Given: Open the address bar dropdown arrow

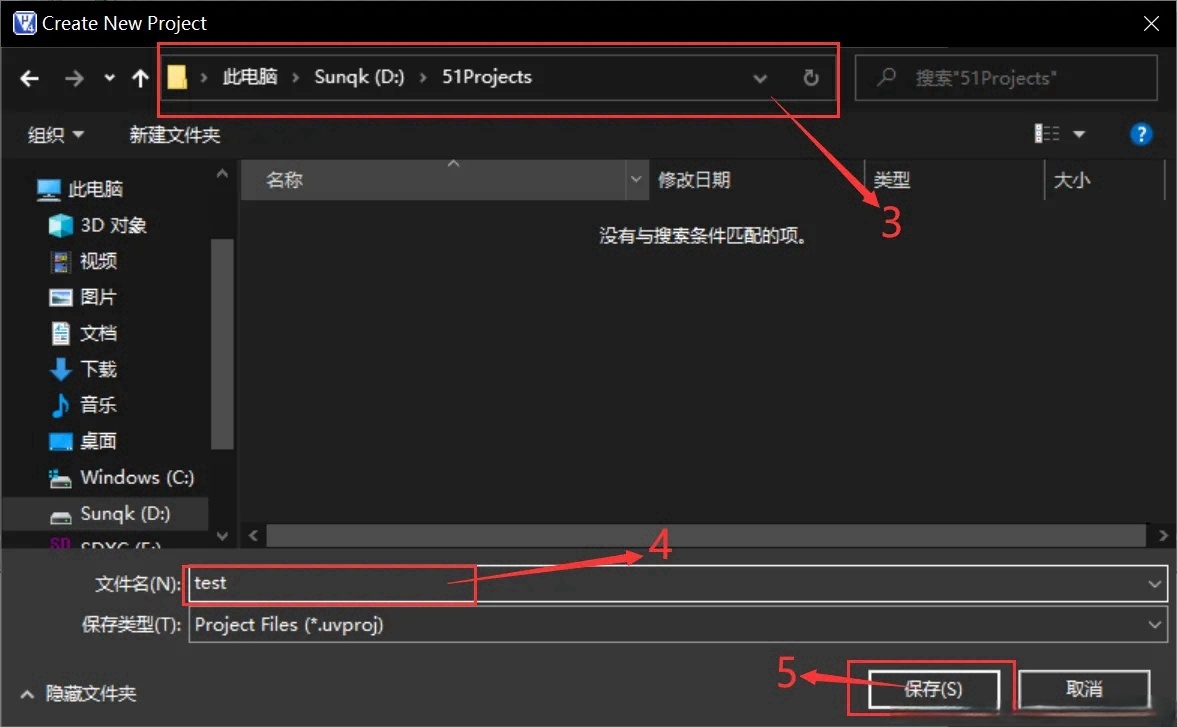Looking at the screenshot, I should pos(760,78).
